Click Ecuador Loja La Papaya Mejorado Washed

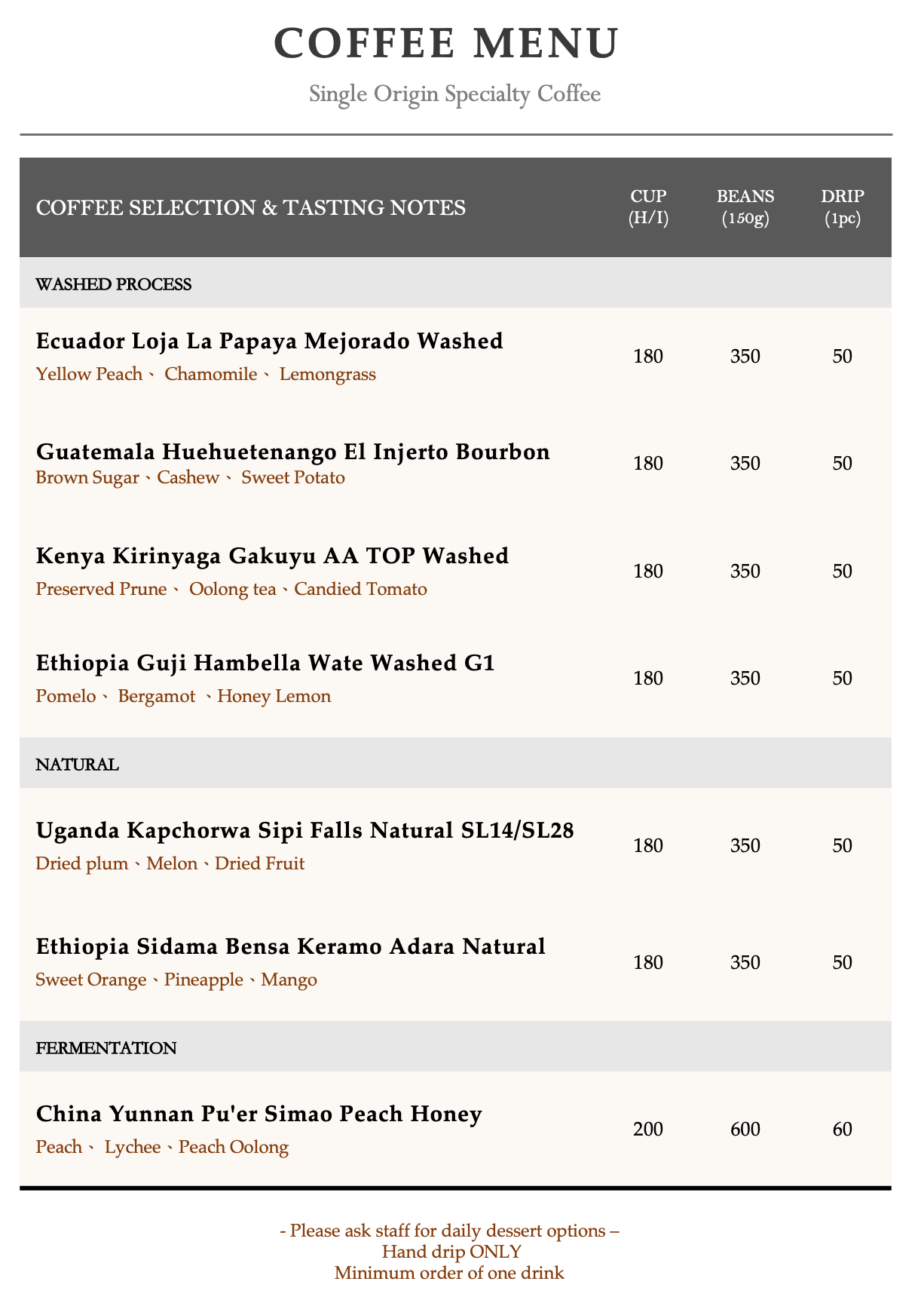(x=270, y=342)
